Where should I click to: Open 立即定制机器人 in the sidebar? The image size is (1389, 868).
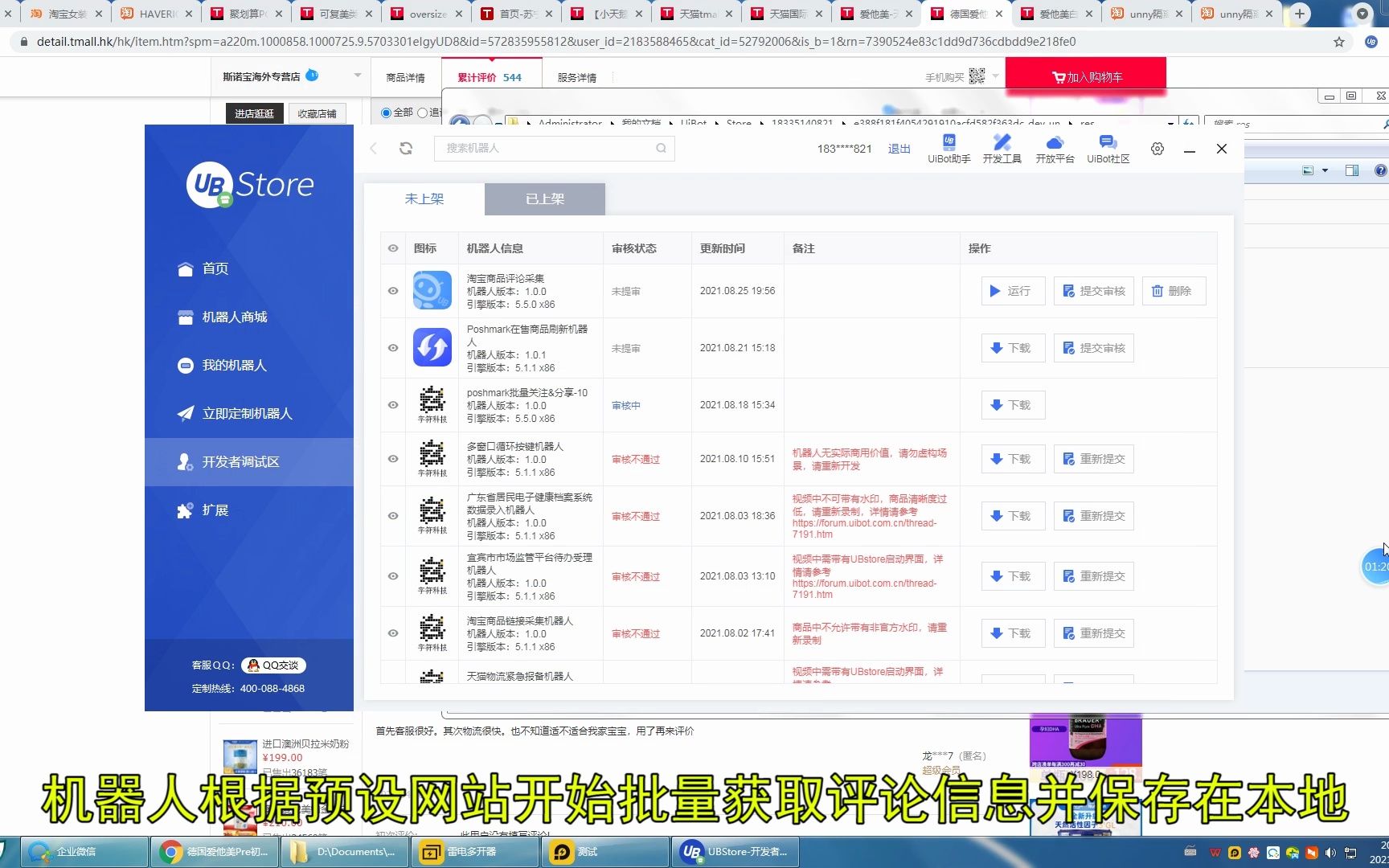249,413
